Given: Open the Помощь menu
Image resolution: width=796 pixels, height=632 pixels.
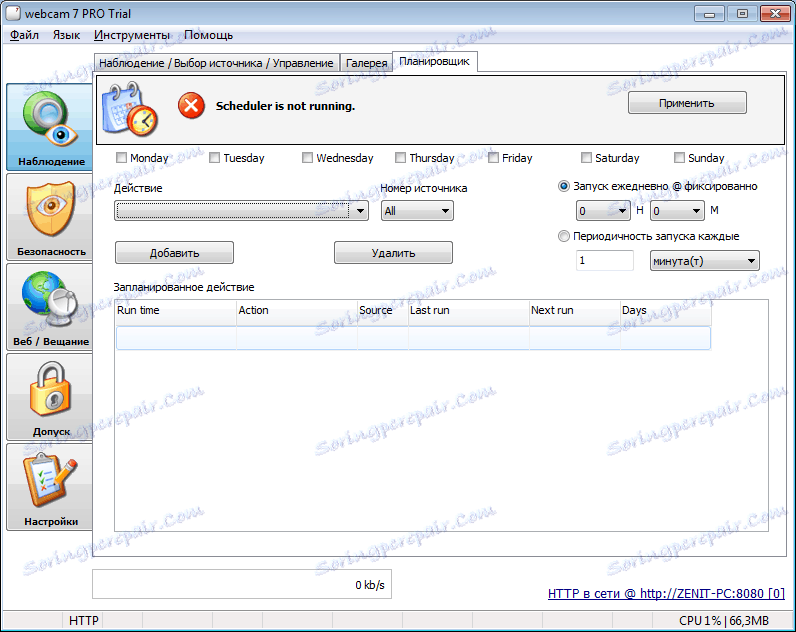Looking at the screenshot, I should pos(209,35).
